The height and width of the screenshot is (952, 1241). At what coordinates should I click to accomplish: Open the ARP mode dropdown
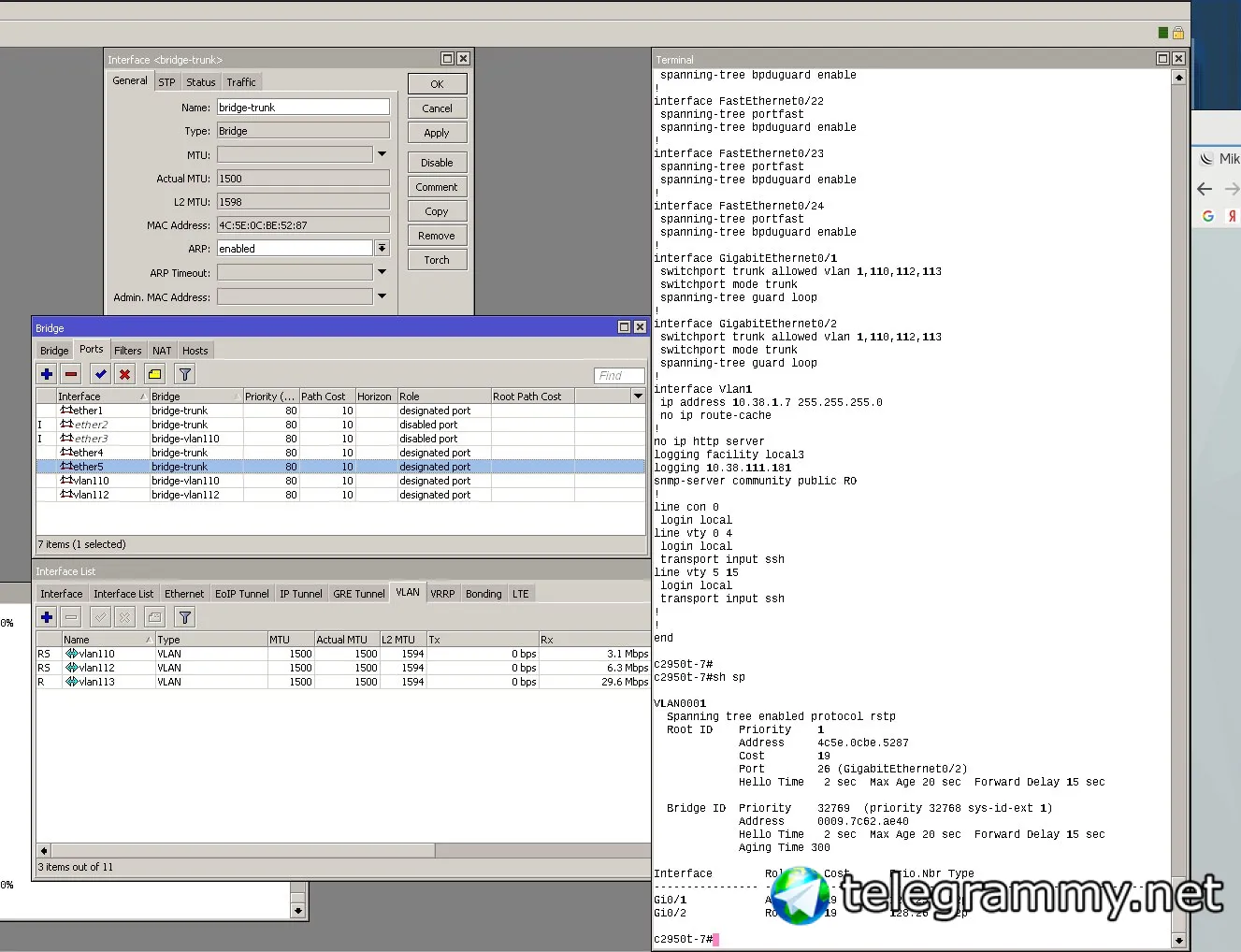coord(382,249)
